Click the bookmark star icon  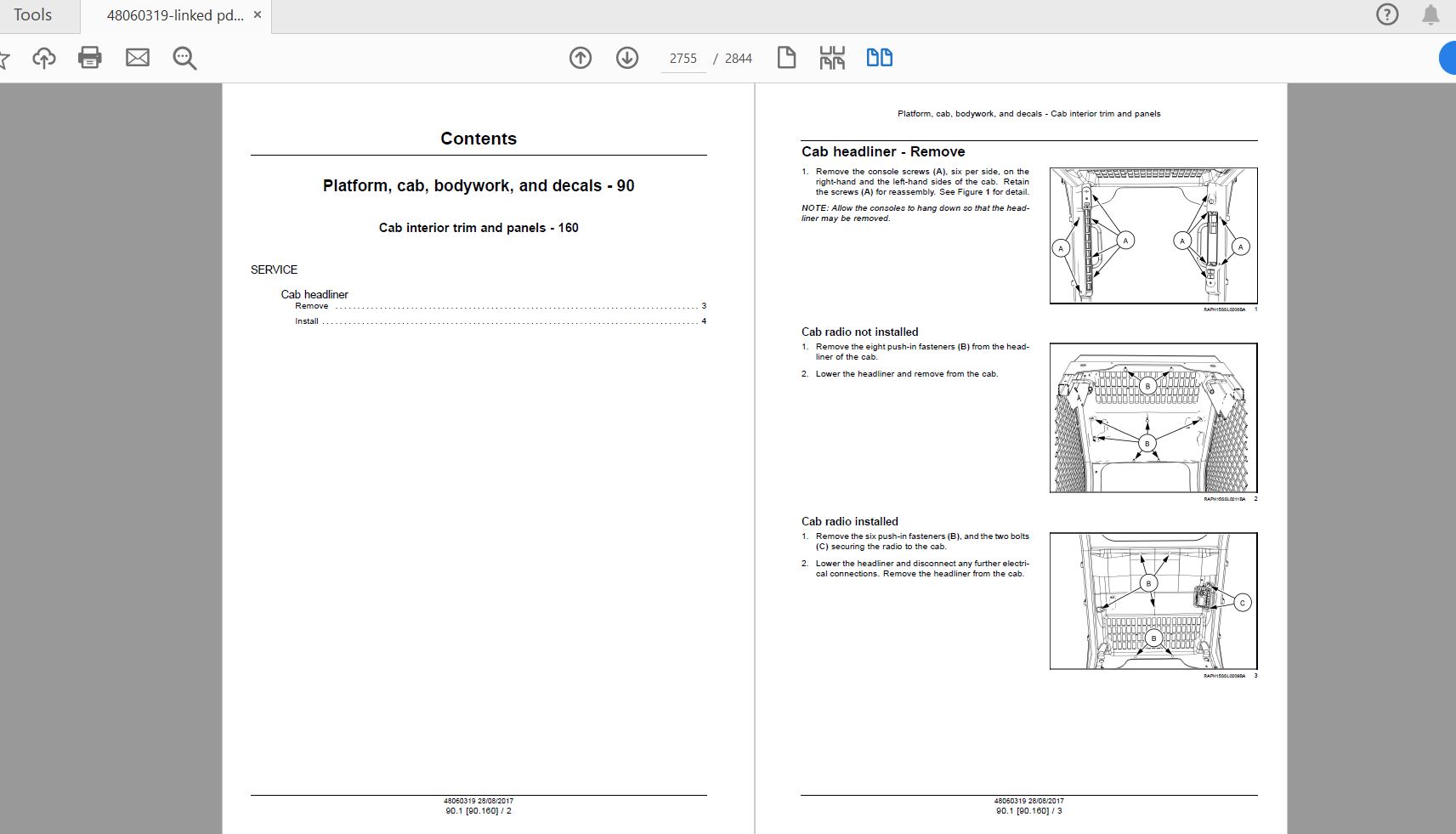point(3,59)
